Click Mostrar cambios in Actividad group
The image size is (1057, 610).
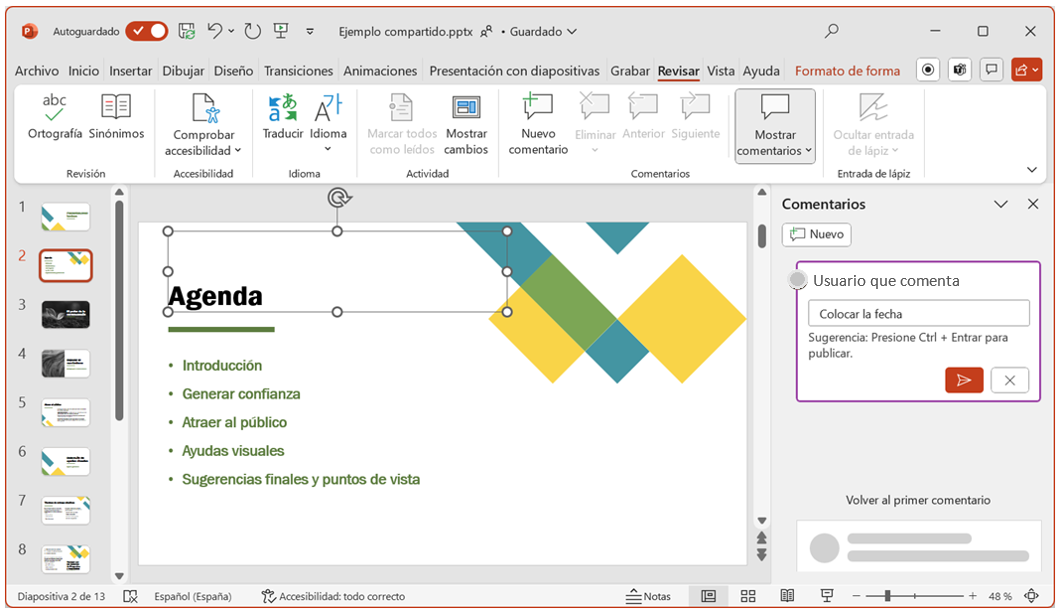click(466, 123)
